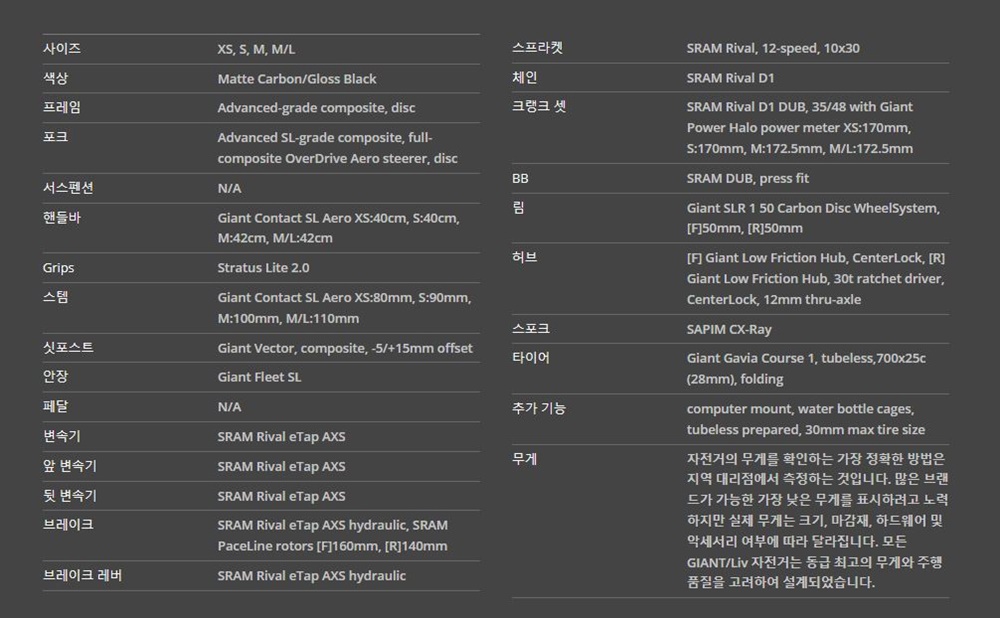Select the Matte Carbon/Gloss Black color text
This screenshot has width=1000, height=618.
click(x=297, y=79)
